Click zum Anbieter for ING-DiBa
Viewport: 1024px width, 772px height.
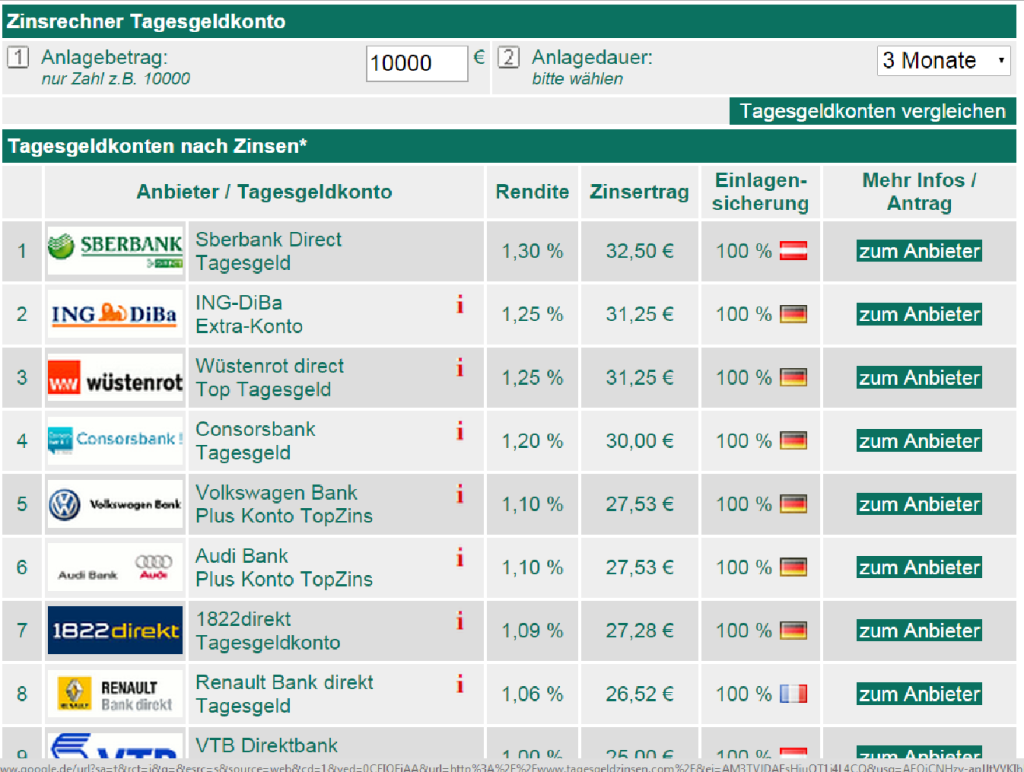919,314
